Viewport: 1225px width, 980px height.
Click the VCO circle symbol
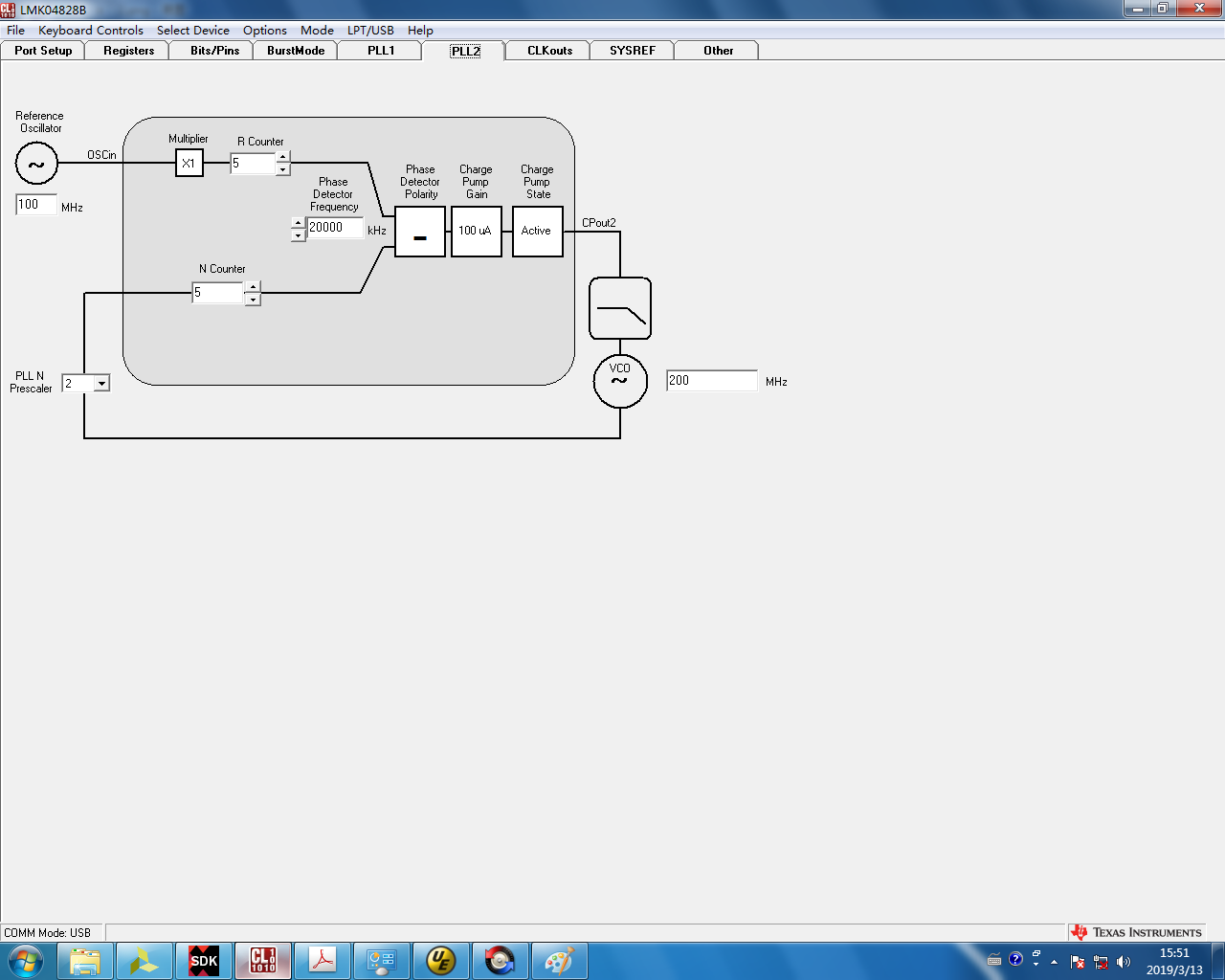click(620, 381)
